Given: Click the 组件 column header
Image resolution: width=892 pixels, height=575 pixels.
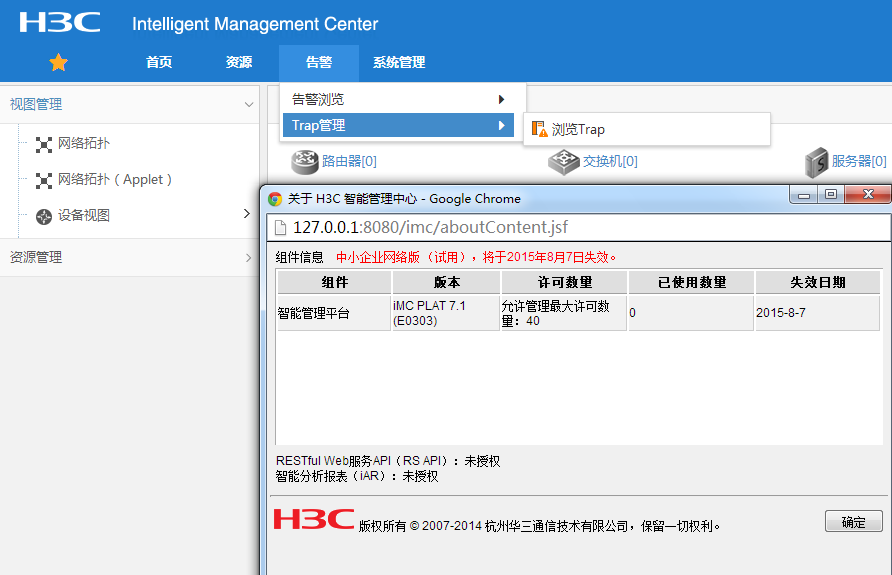Looking at the screenshot, I should (334, 282).
